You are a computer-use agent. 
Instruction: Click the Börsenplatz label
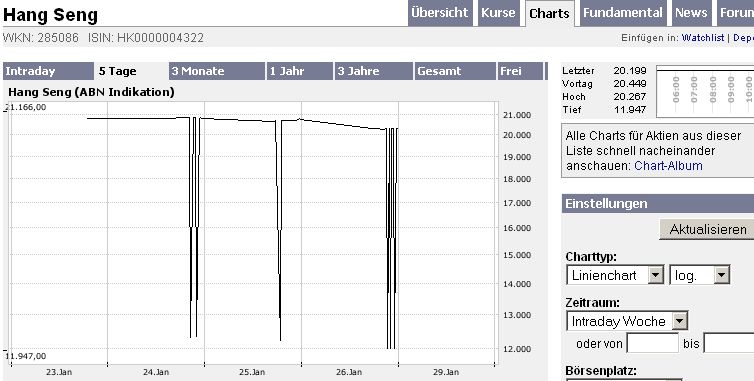click(601, 371)
